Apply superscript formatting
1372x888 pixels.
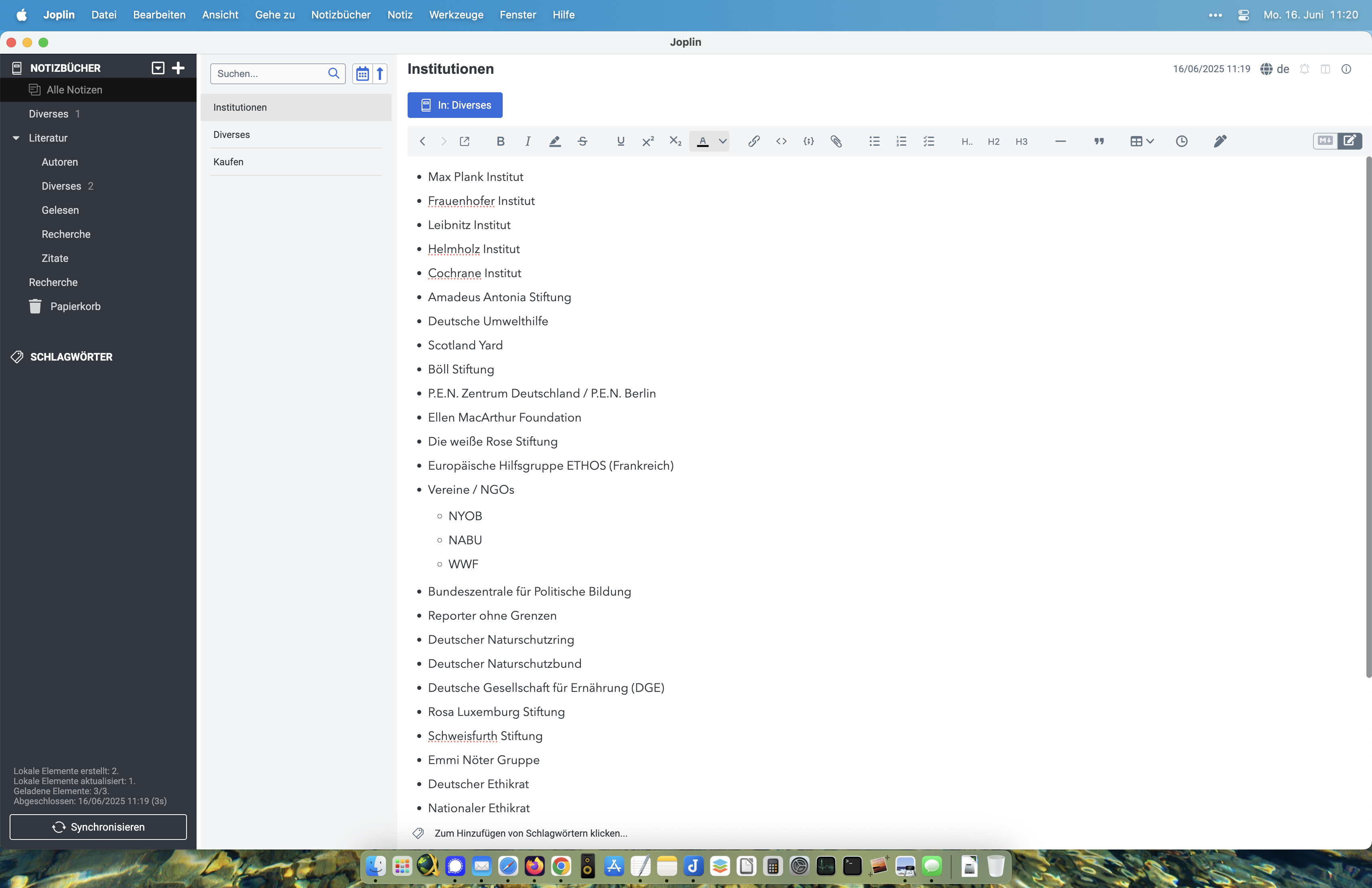pos(648,141)
